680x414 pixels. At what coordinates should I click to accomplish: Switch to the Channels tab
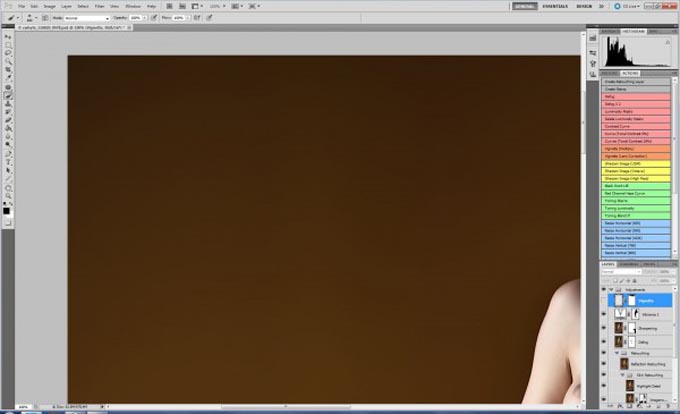[628, 264]
